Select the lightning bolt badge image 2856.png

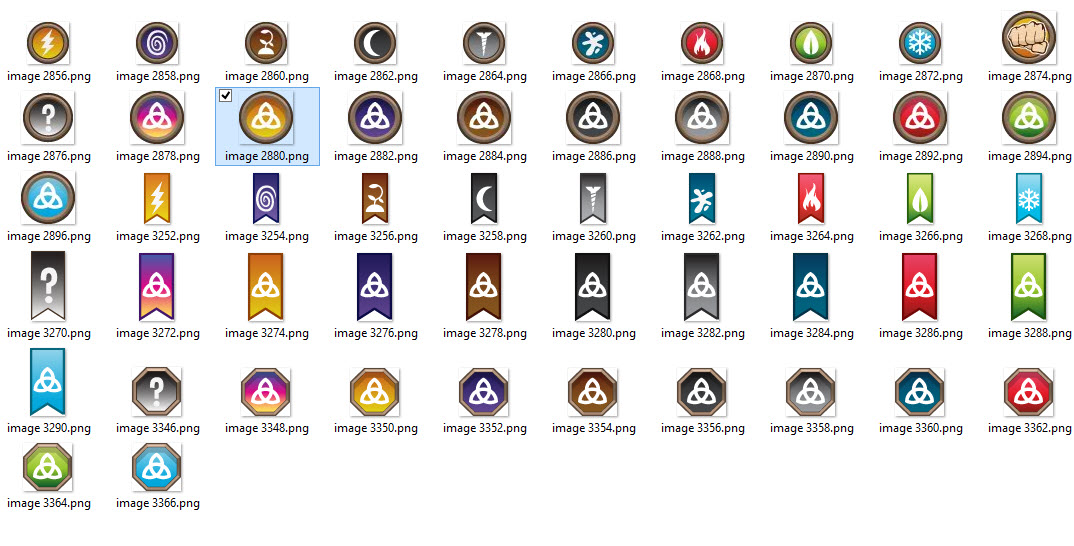click(x=48, y=43)
